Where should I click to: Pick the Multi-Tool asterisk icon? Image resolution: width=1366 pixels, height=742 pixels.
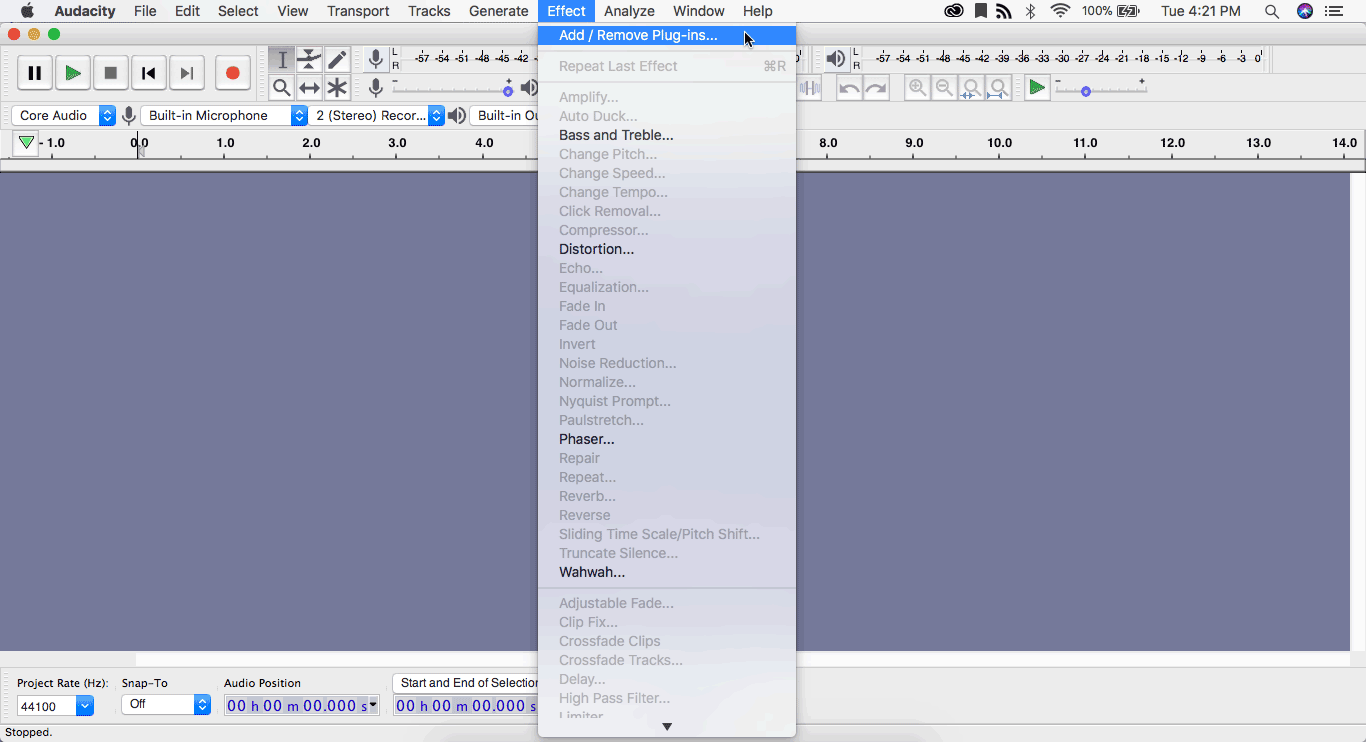point(337,88)
